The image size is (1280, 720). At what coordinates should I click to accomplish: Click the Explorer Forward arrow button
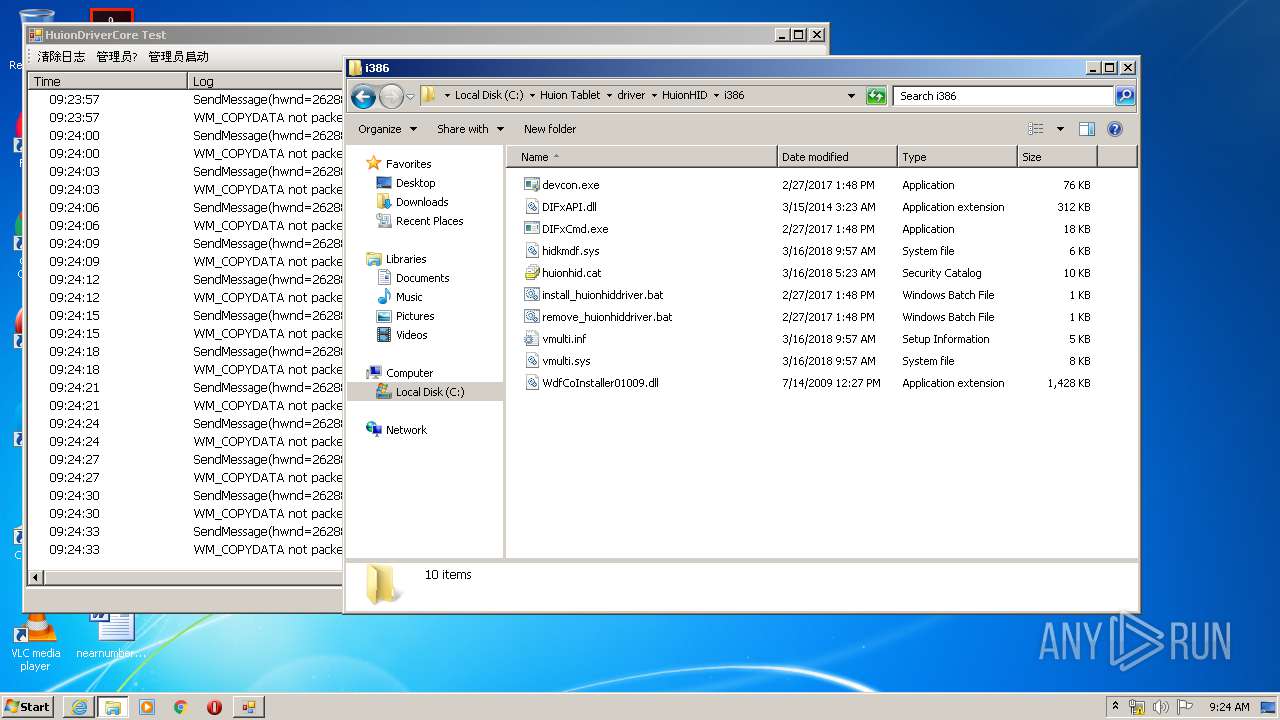tap(391, 96)
